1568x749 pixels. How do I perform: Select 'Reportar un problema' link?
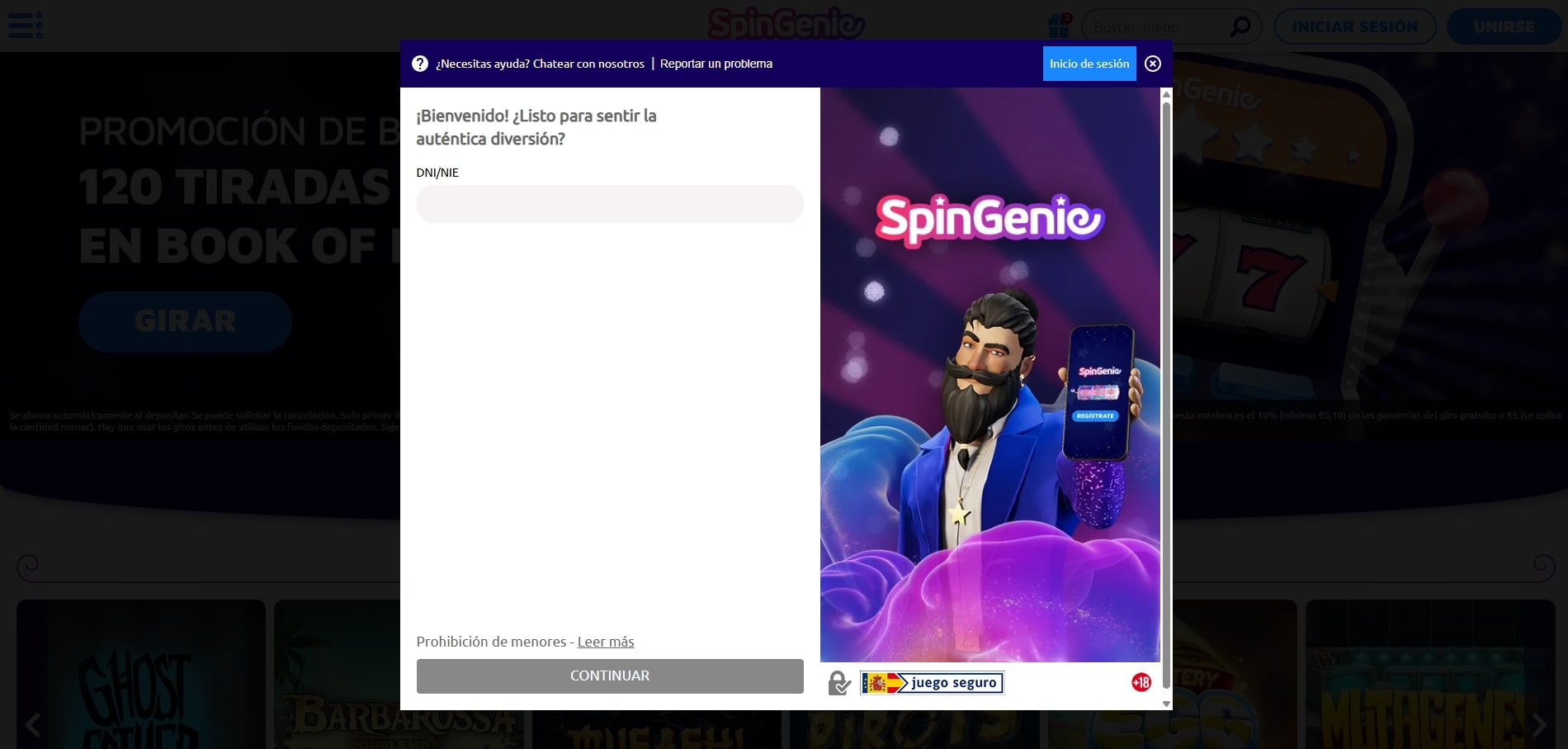pos(716,64)
